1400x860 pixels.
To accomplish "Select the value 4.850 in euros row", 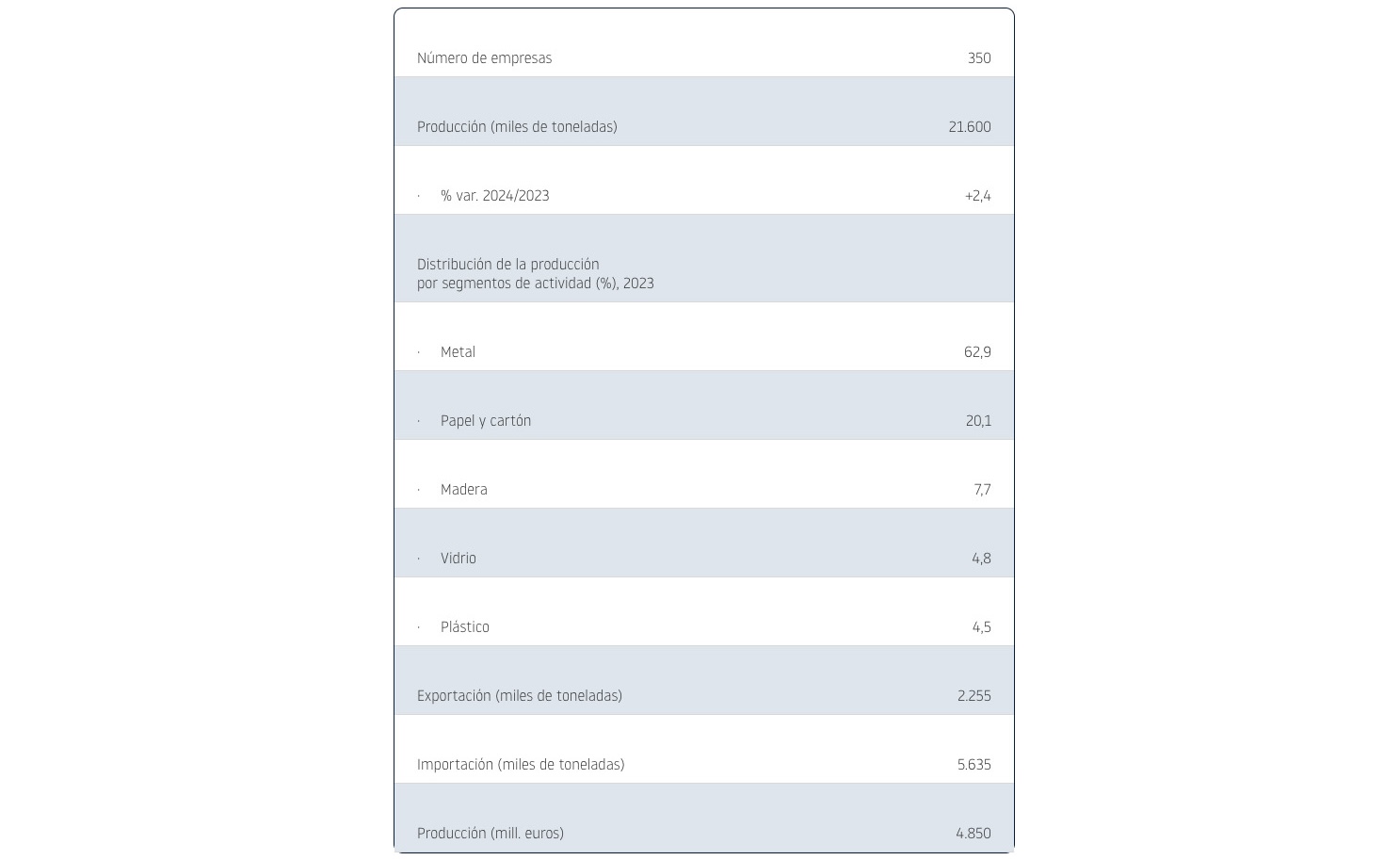I will [x=973, y=834].
